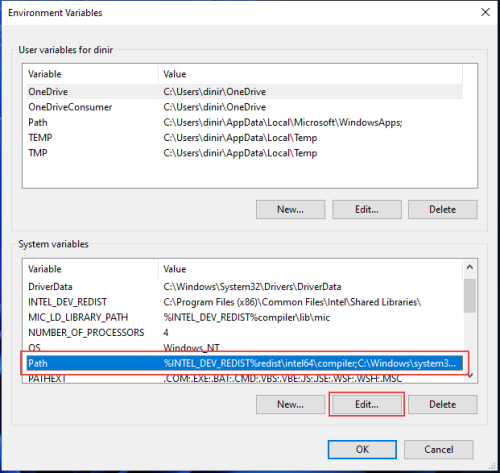This screenshot has width=500, height=473.
Task: Select the OneDrive user variable row
Action: (245, 92)
